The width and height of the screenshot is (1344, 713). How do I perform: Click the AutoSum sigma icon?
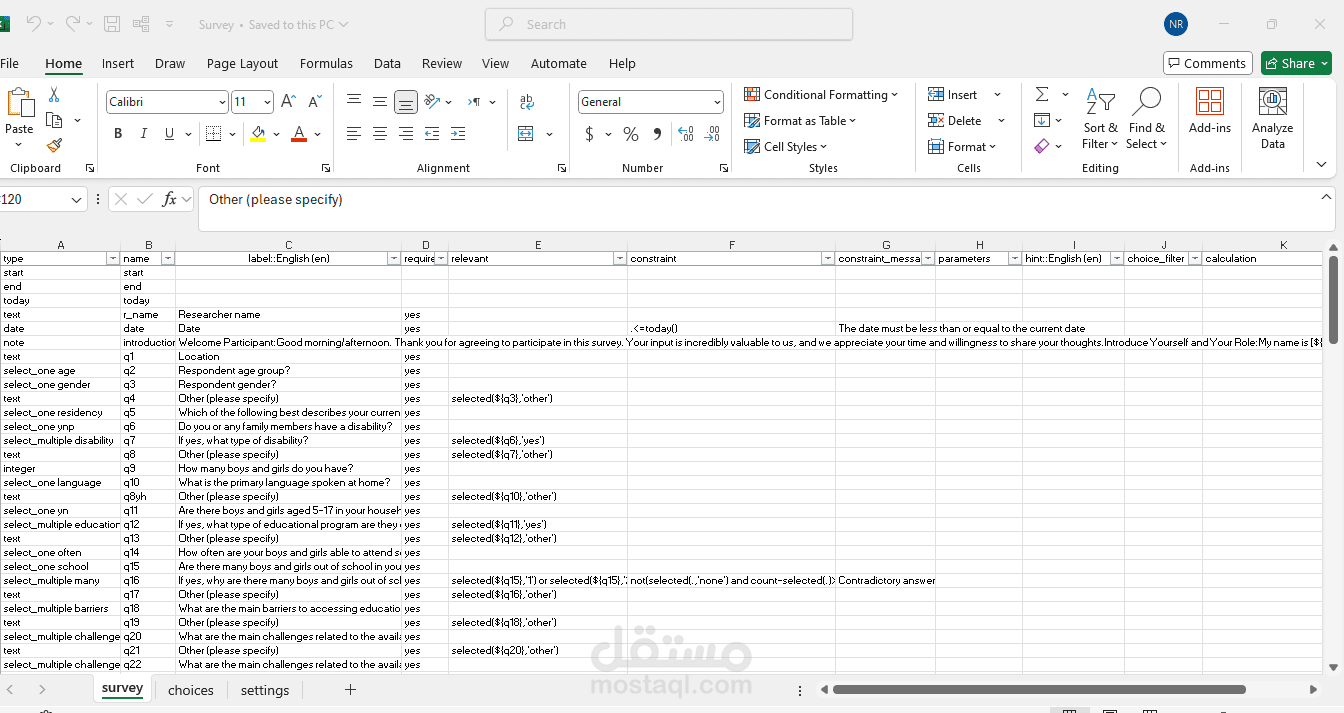tap(1042, 94)
